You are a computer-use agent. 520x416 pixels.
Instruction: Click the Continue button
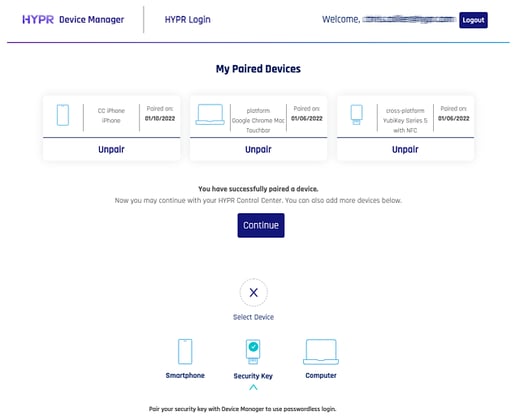(x=261, y=225)
